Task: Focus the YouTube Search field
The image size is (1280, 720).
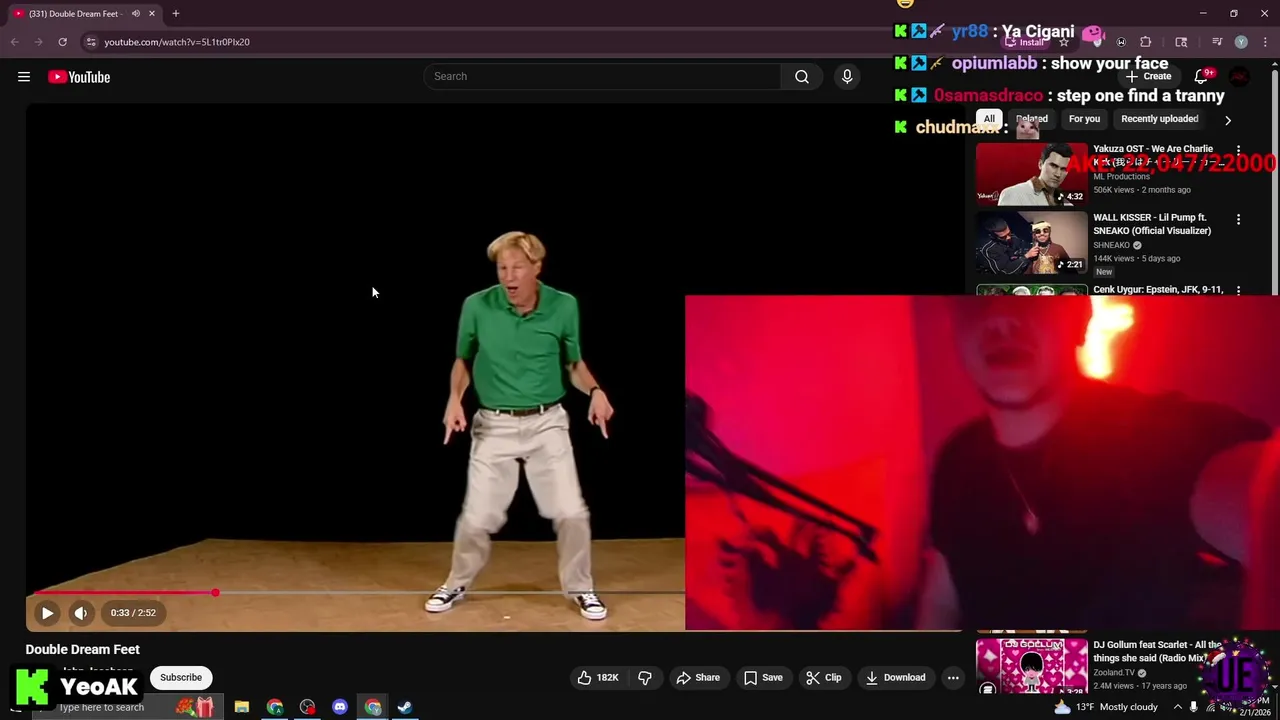Action: [x=602, y=76]
